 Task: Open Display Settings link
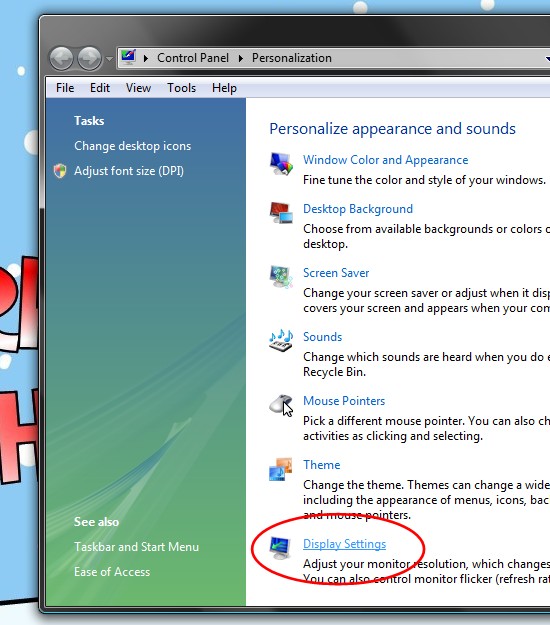344,544
